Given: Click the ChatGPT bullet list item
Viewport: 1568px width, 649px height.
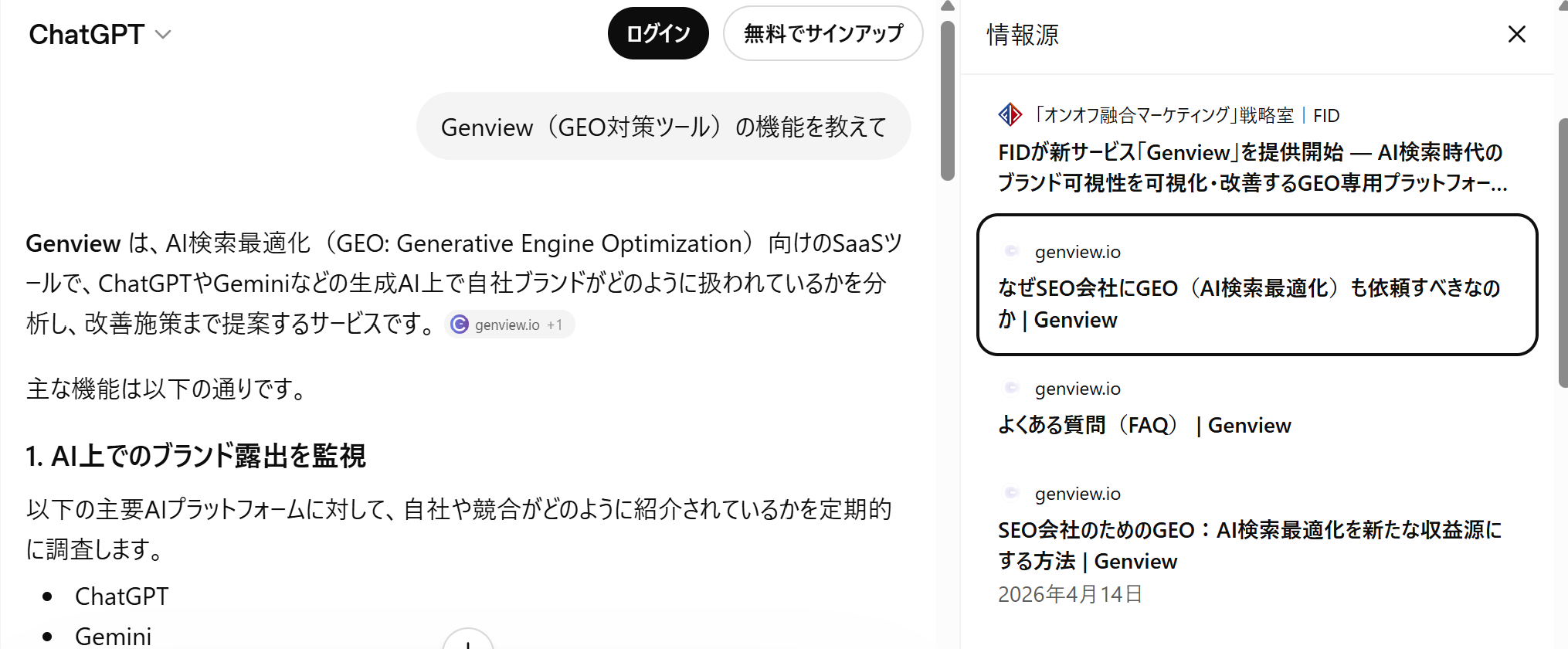Looking at the screenshot, I should pos(121,596).
